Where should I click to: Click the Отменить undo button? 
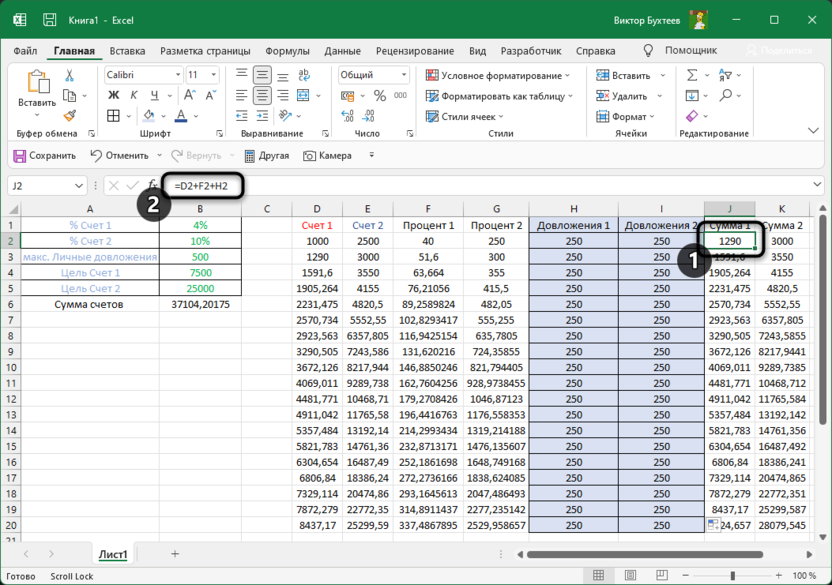click(x=119, y=156)
